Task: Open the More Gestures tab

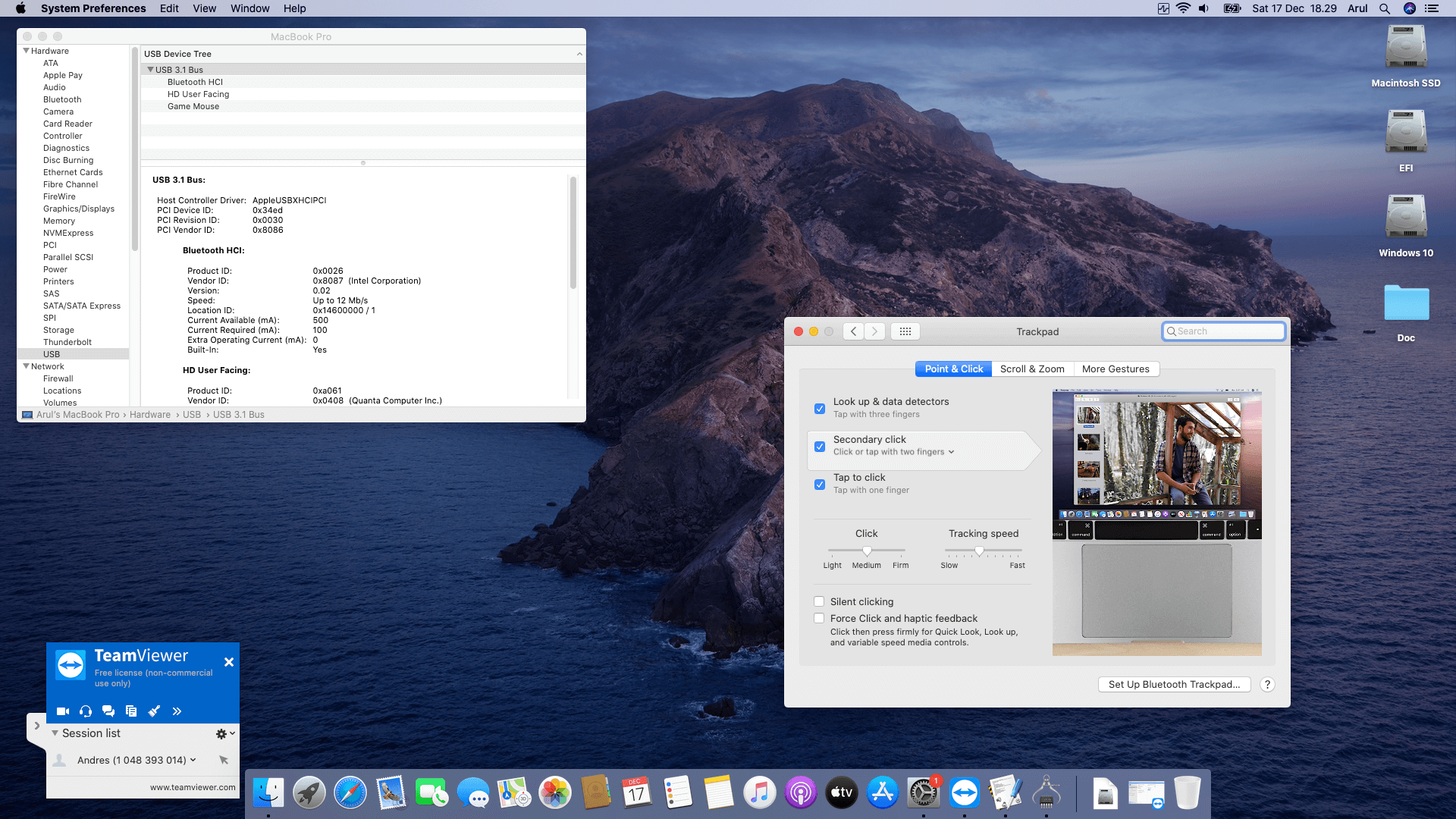Action: (1115, 369)
